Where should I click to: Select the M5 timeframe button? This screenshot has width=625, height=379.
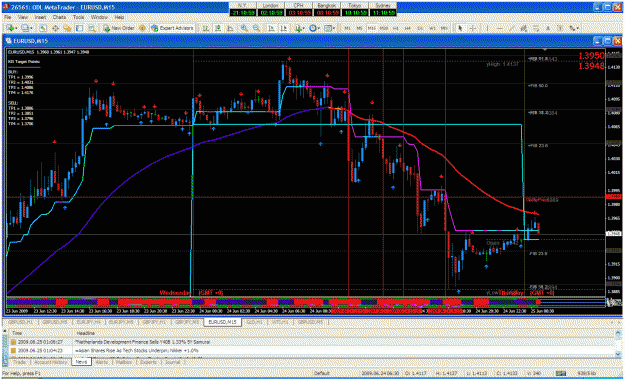(360, 28)
